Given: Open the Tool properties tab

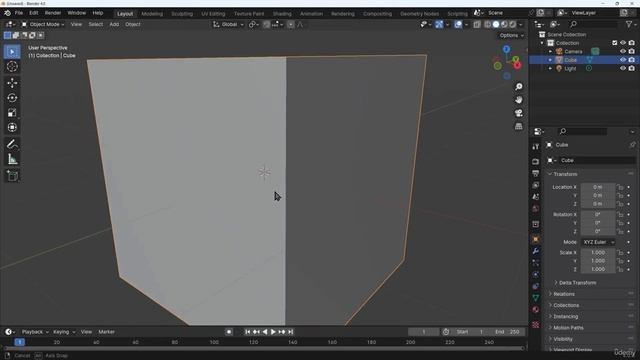Looking at the screenshot, I should [x=536, y=147].
